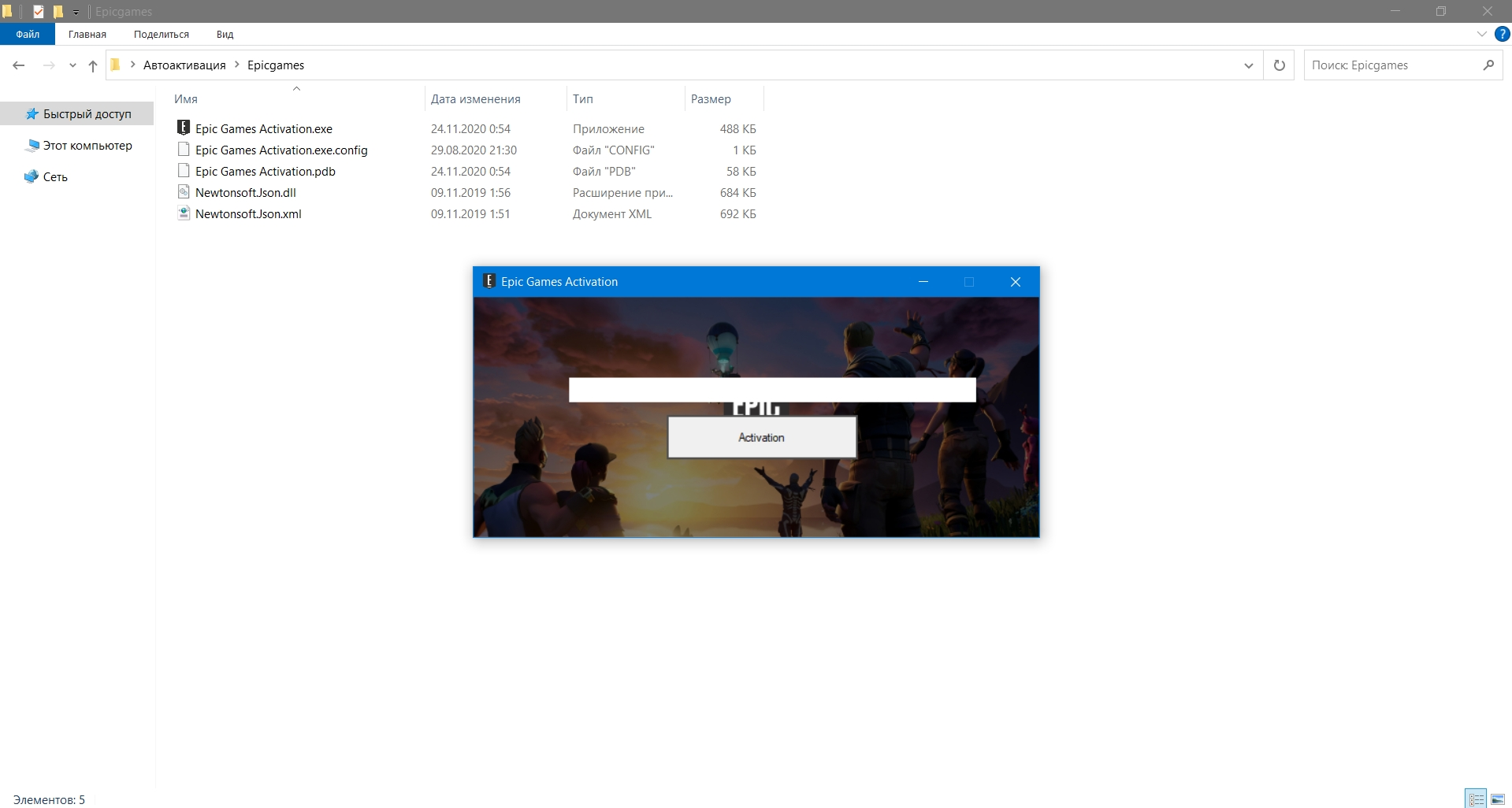Open Explorer help question mark icon
This screenshot has height=808, width=1512.
1503,34
